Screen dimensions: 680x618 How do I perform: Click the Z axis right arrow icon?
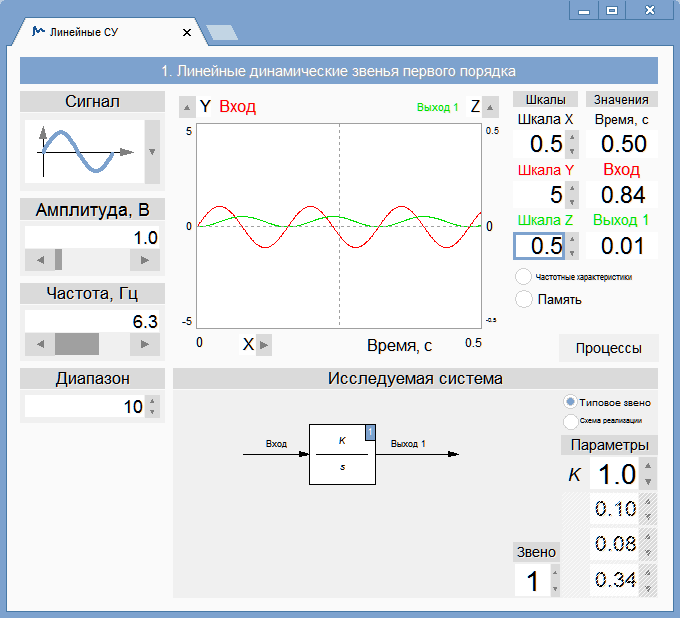[492, 107]
